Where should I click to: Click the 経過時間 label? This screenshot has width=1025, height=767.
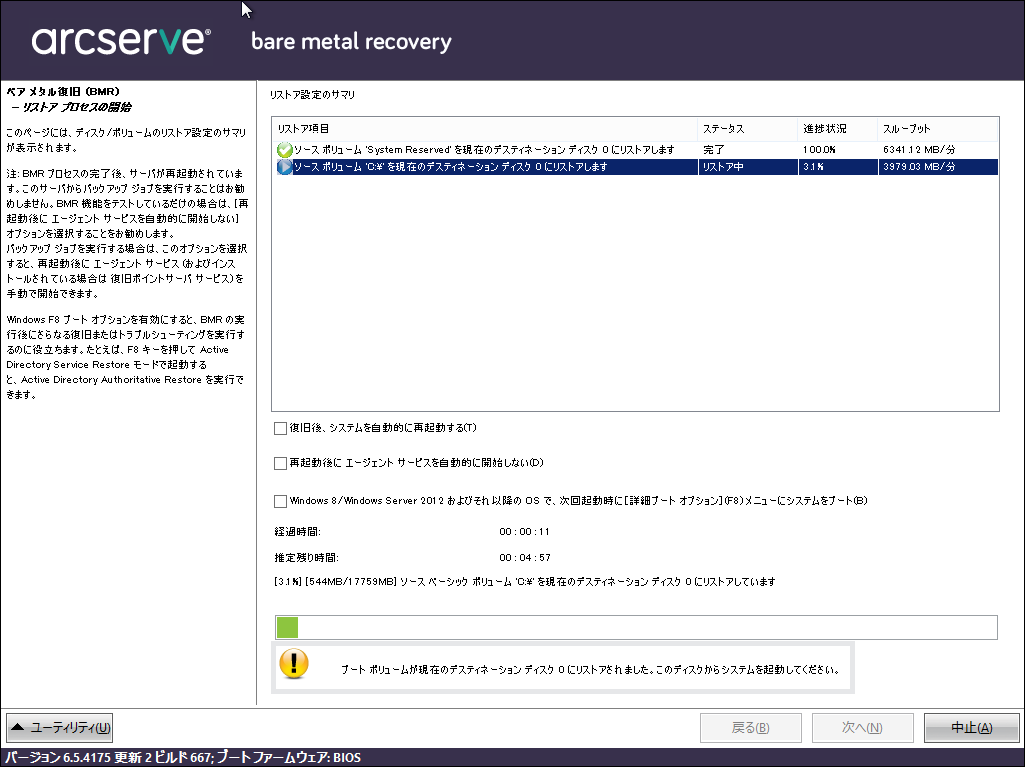297,532
